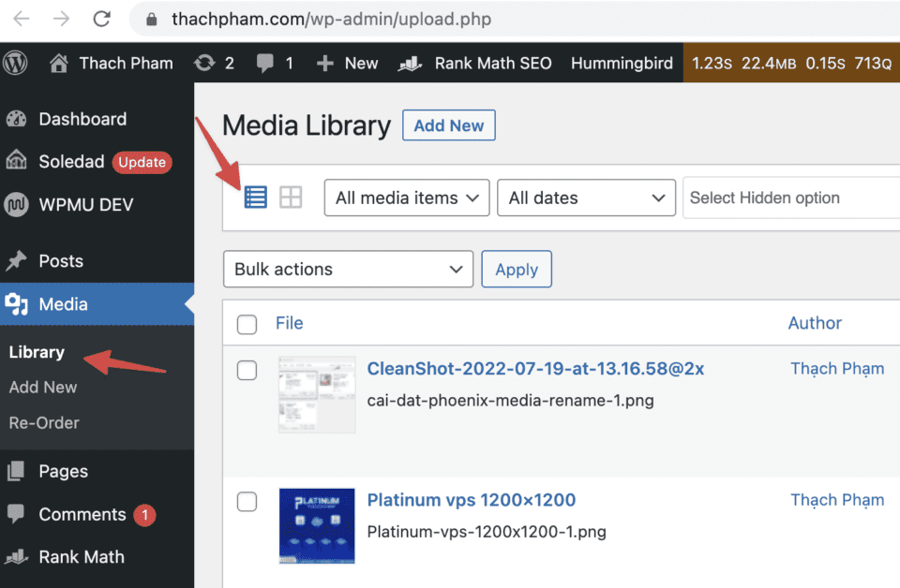Open Comments menu item
Viewport: 900px width, 588px height.
coord(82,514)
